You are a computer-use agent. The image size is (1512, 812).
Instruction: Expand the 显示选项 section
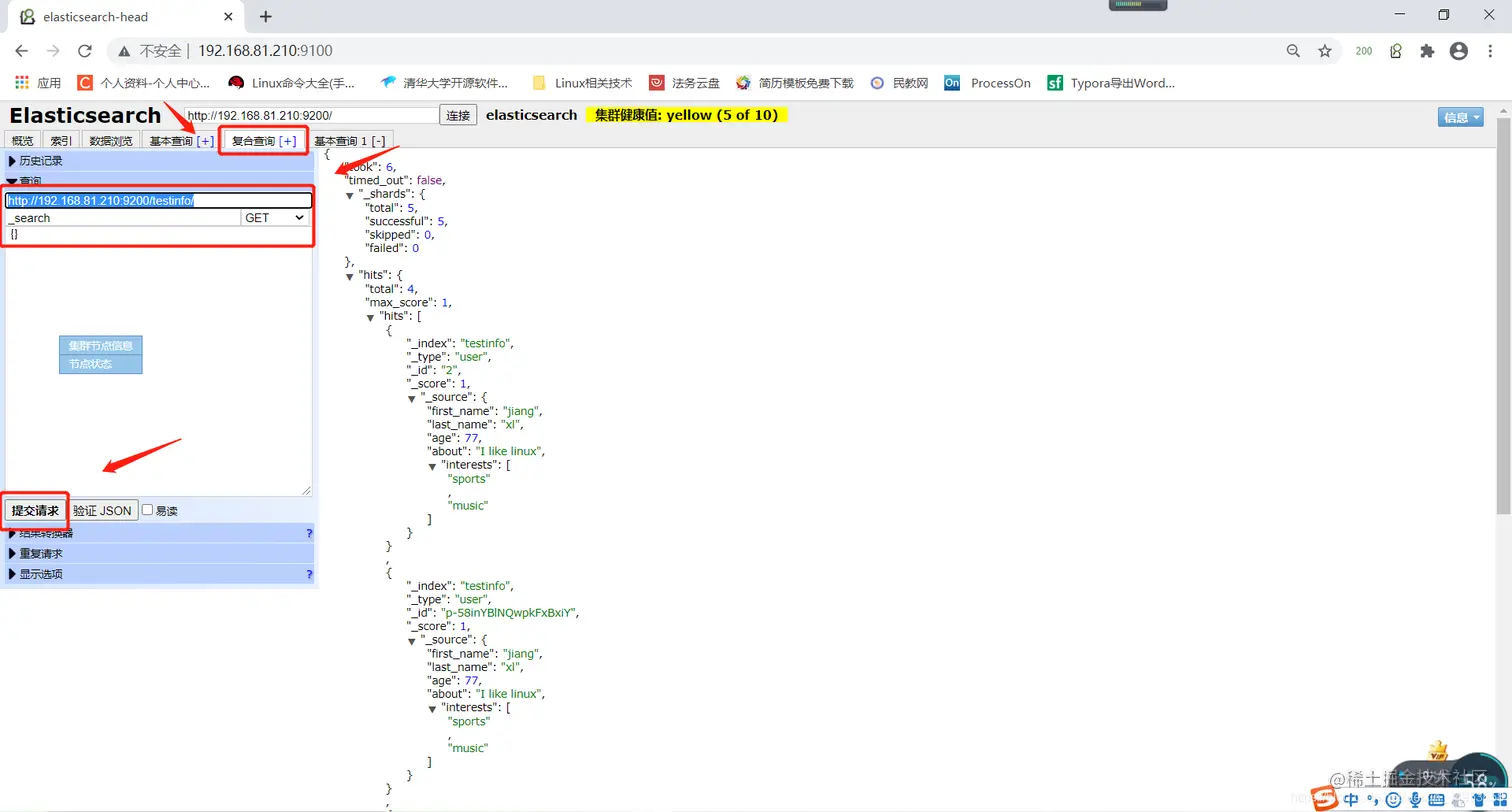click(35, 575)
